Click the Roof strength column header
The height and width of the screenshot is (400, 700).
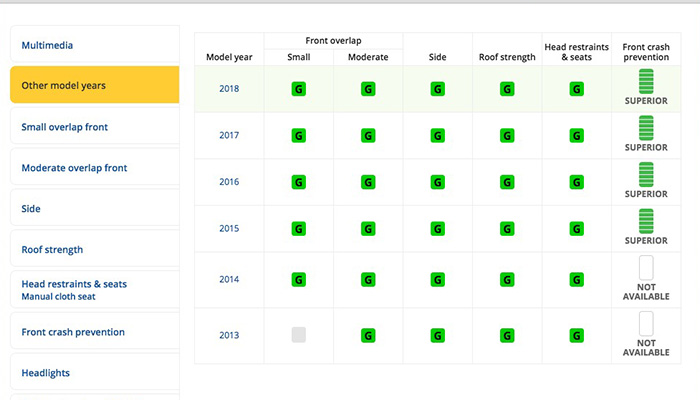pyautogui.click(x=507, y=57)
